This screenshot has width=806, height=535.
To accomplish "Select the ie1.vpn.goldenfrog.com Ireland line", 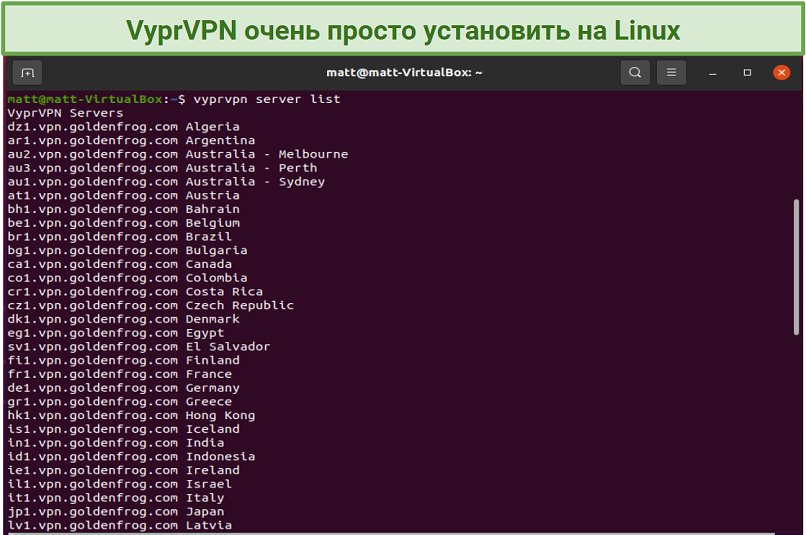I will [x=123, y=471].
